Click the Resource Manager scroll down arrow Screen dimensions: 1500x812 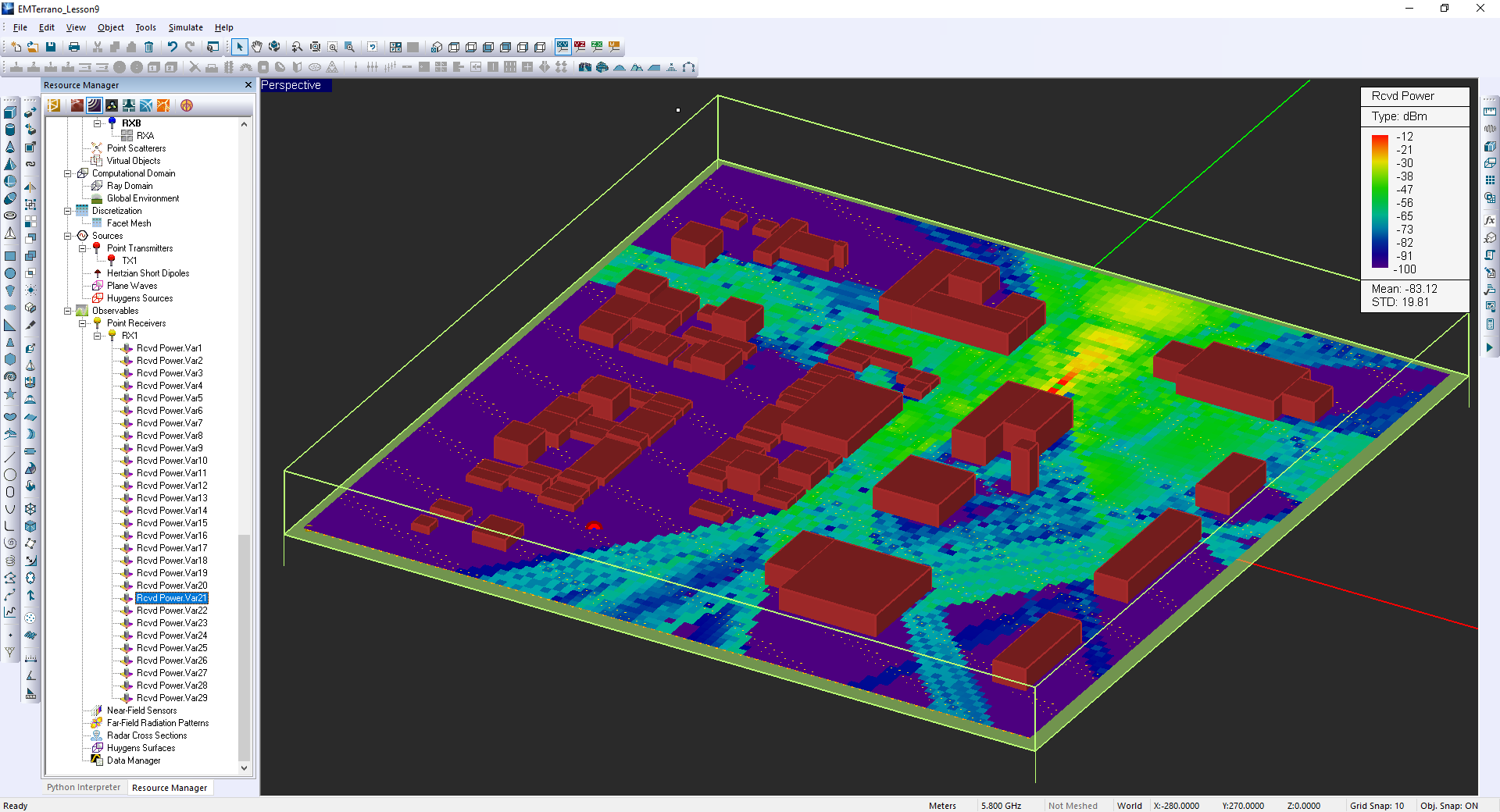pos(244,768)
